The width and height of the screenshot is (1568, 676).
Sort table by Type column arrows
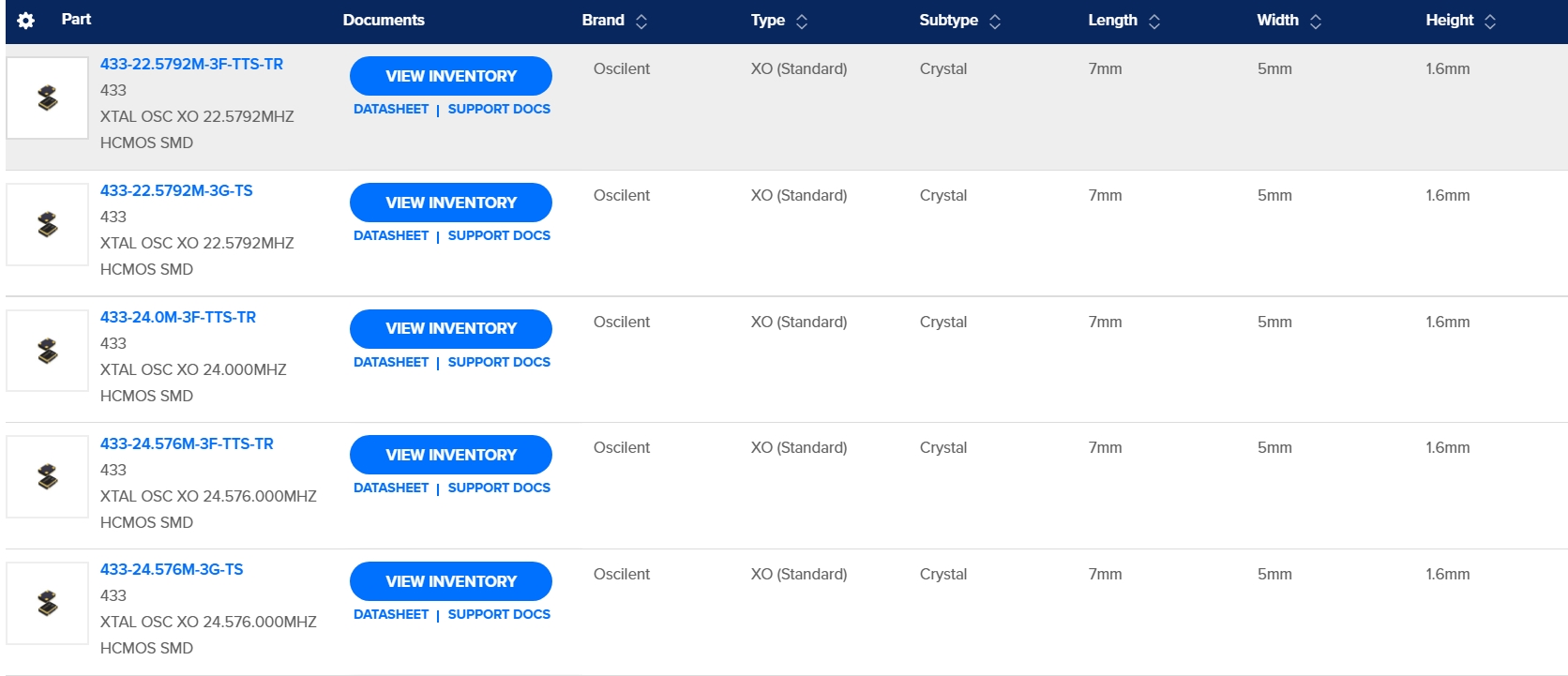point(802,22)
